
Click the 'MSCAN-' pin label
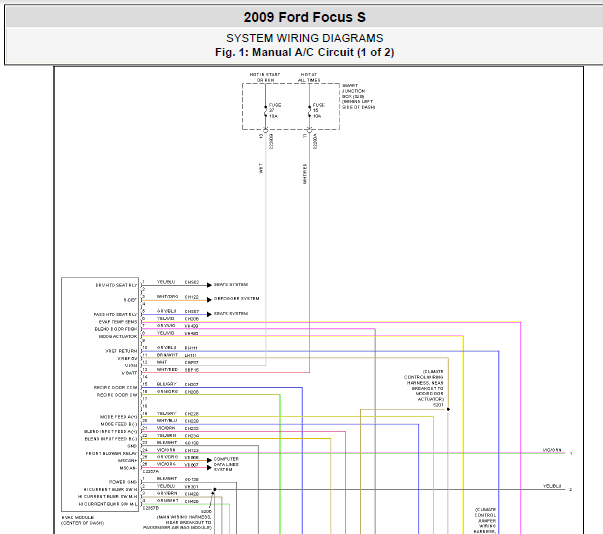pos(128,468)
